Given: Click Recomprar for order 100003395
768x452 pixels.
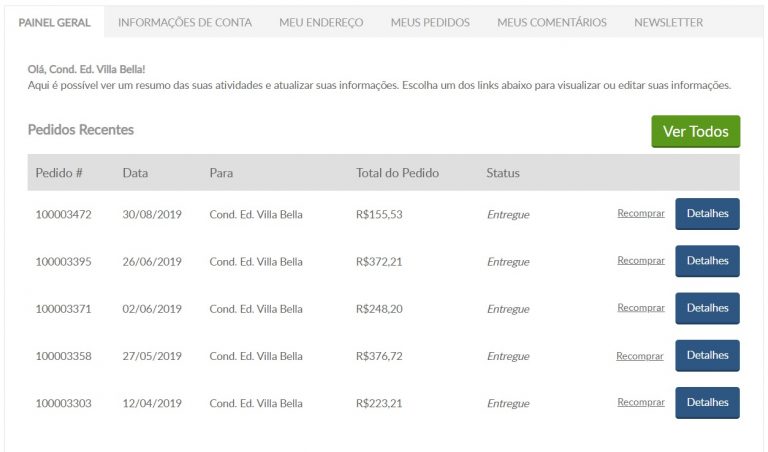Looking at the screenshot, I should coord(641,261).
